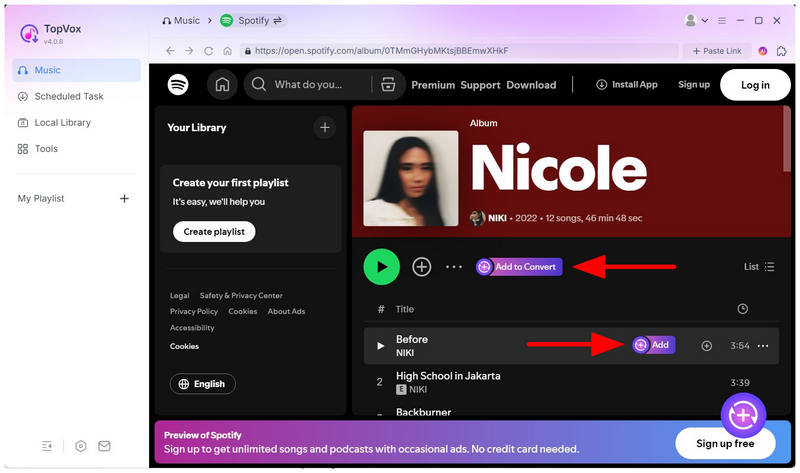Click the home icon in address toolbar
Image resolution: width=800 pixels, height=473 pixels.
pyautogui.click(x=228, y=51)
